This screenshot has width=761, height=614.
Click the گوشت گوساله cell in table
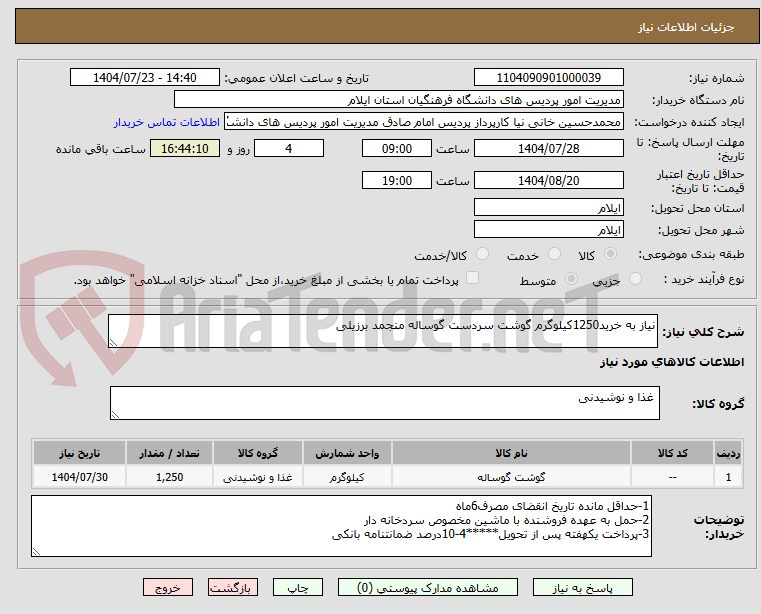(x=511, y=477)
